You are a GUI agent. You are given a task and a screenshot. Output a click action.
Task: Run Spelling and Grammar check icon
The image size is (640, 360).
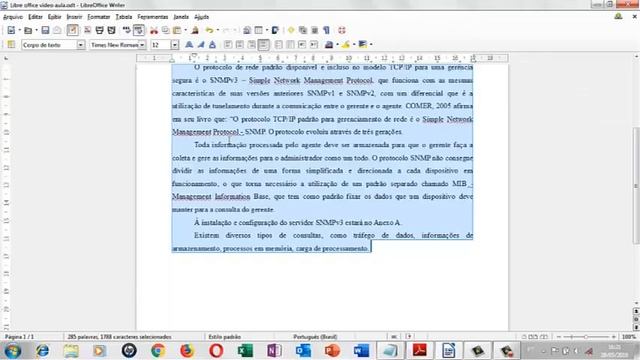pos(127,30)
